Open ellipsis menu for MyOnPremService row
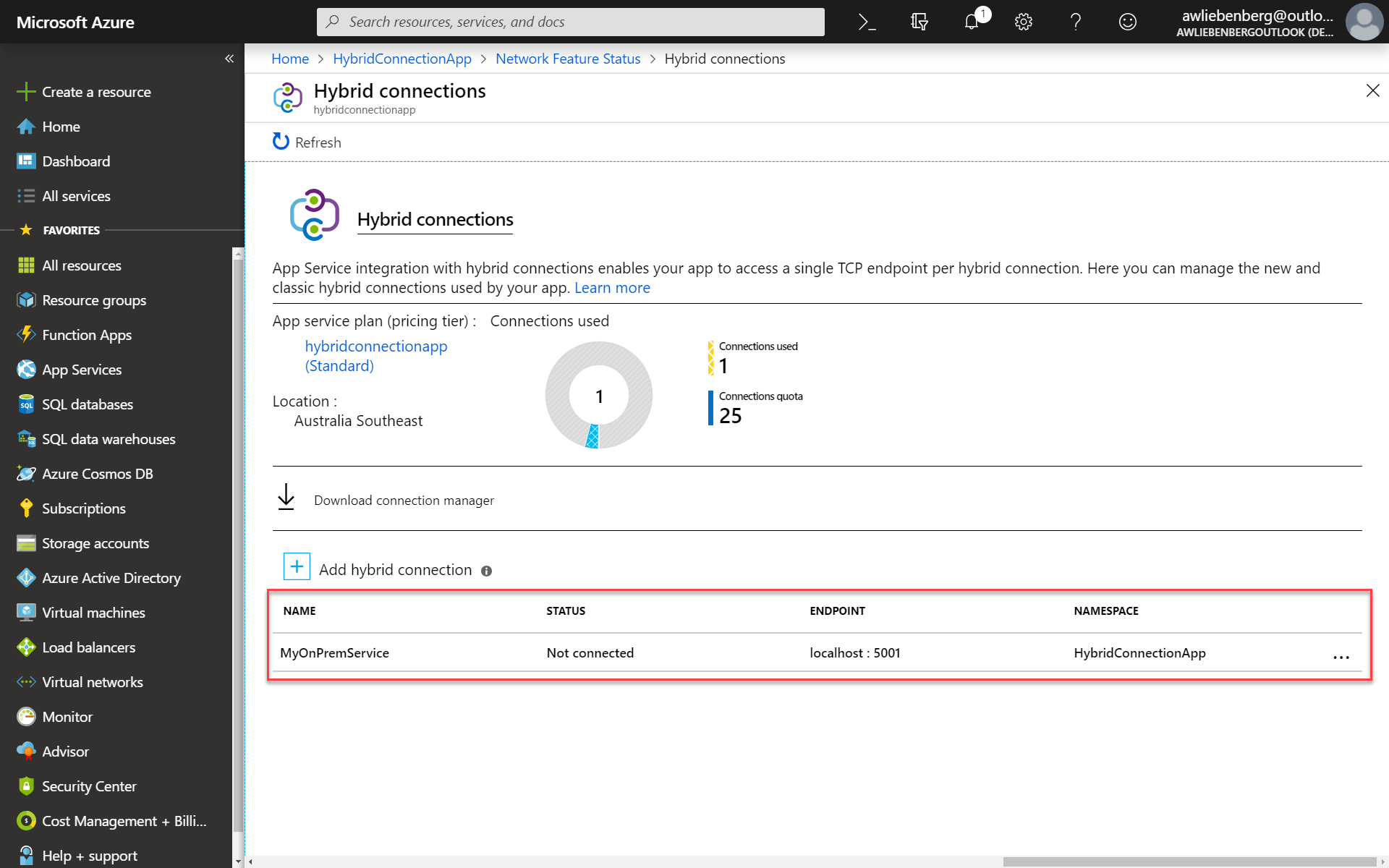 coord(1341,657)
